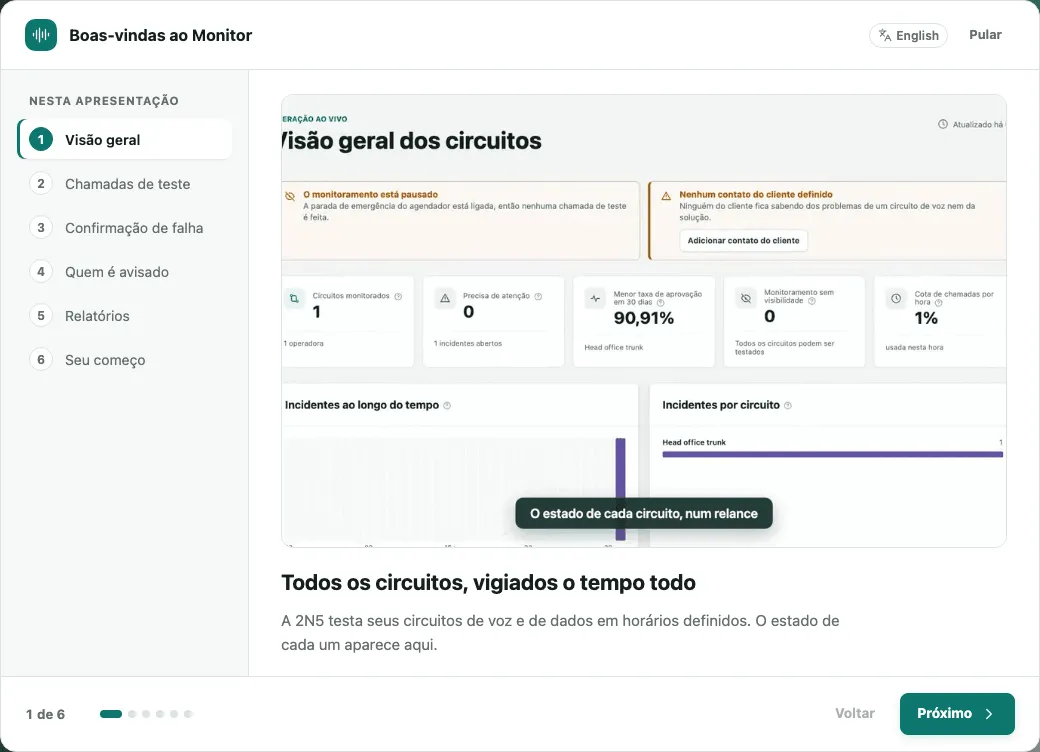Go to step 3 Confirmação de falha

(125, 227)
